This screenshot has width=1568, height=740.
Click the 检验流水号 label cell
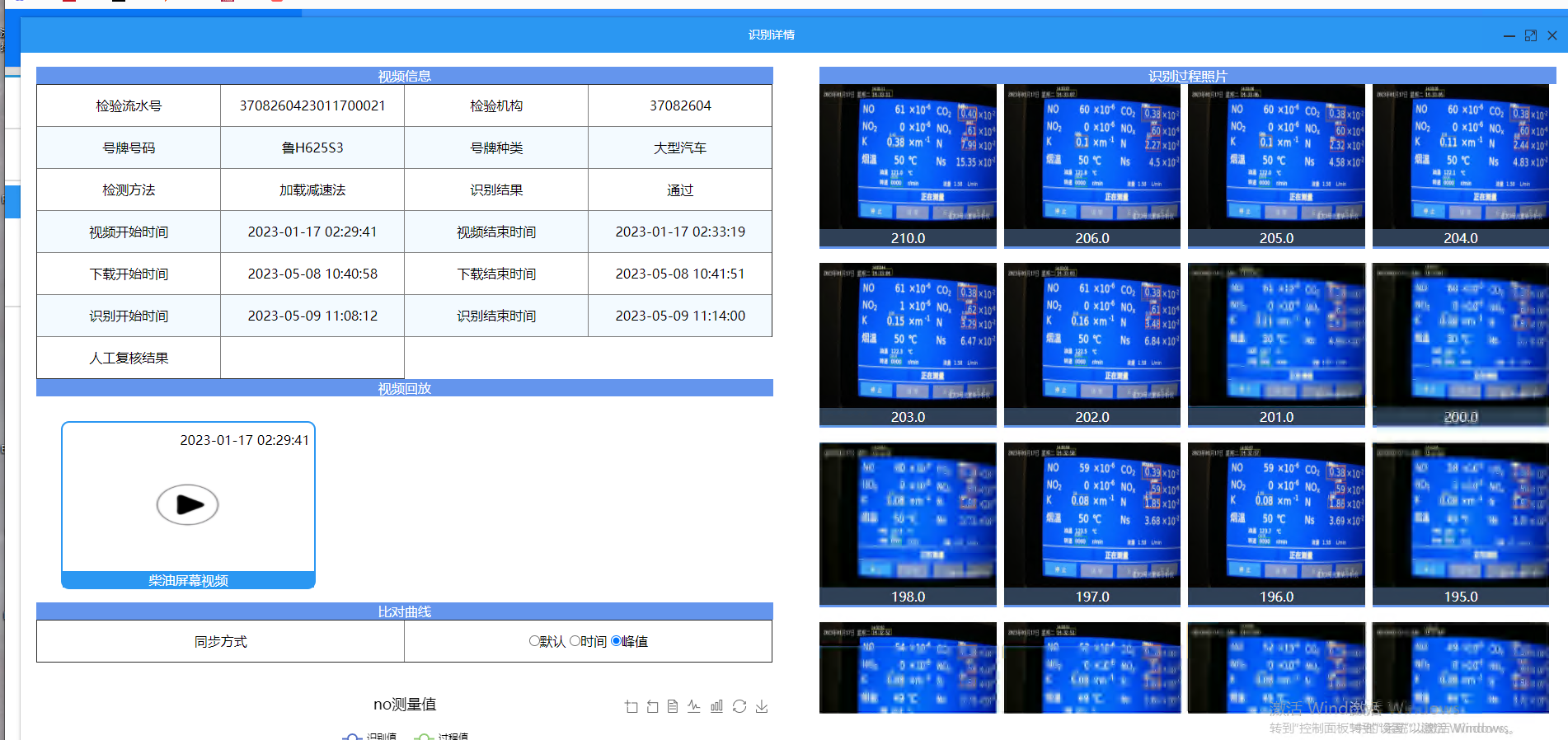click(129, 105)
